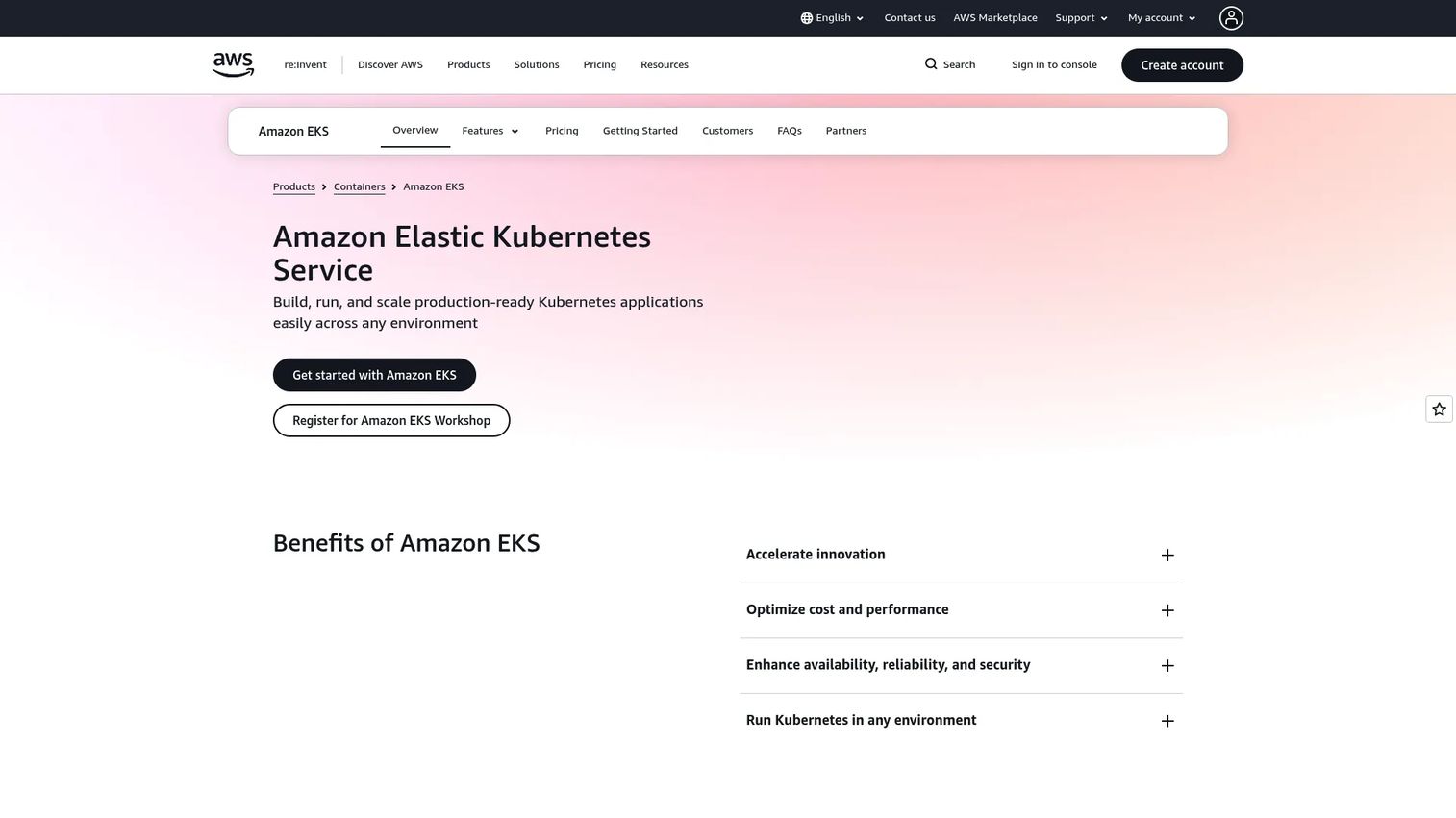Screen dimensions: 1456x818
Task: Open the My account dropdown
Action: [1162, 18]
